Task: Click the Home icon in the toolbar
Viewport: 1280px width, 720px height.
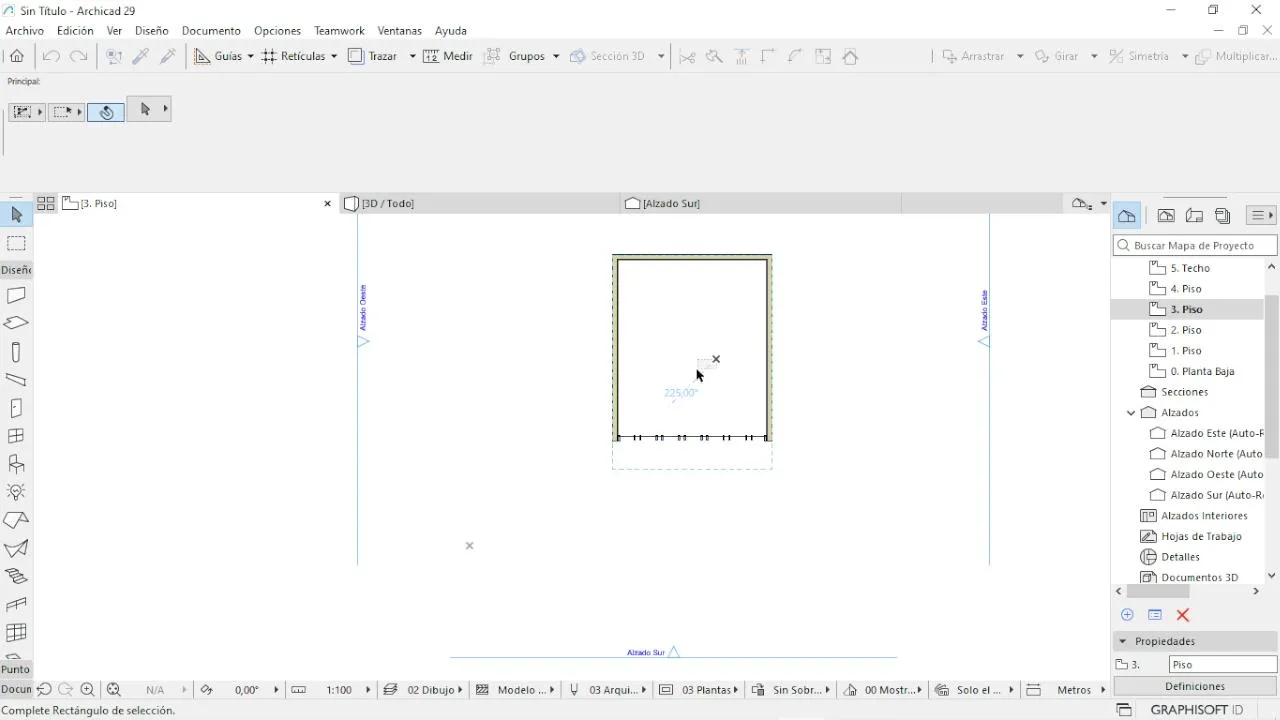Action: 17,56
